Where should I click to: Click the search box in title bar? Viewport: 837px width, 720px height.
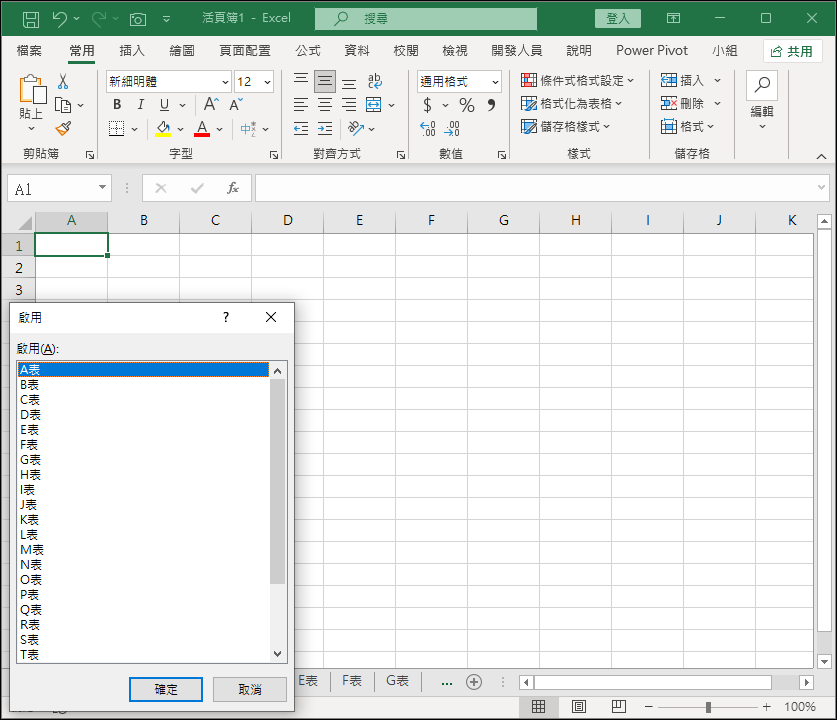(x=426, y=19)
